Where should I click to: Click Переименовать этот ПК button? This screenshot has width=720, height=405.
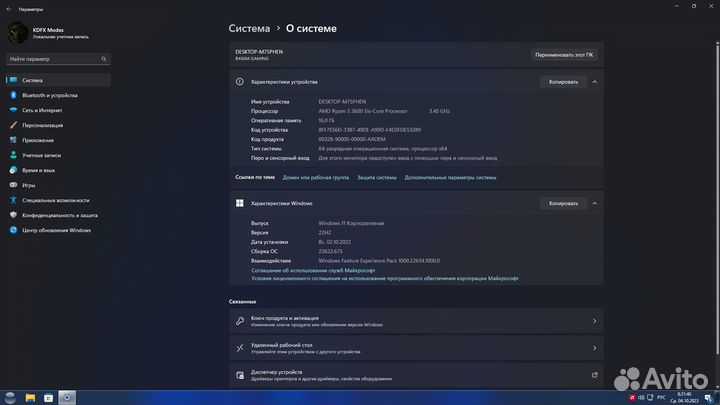coord(564,55)
